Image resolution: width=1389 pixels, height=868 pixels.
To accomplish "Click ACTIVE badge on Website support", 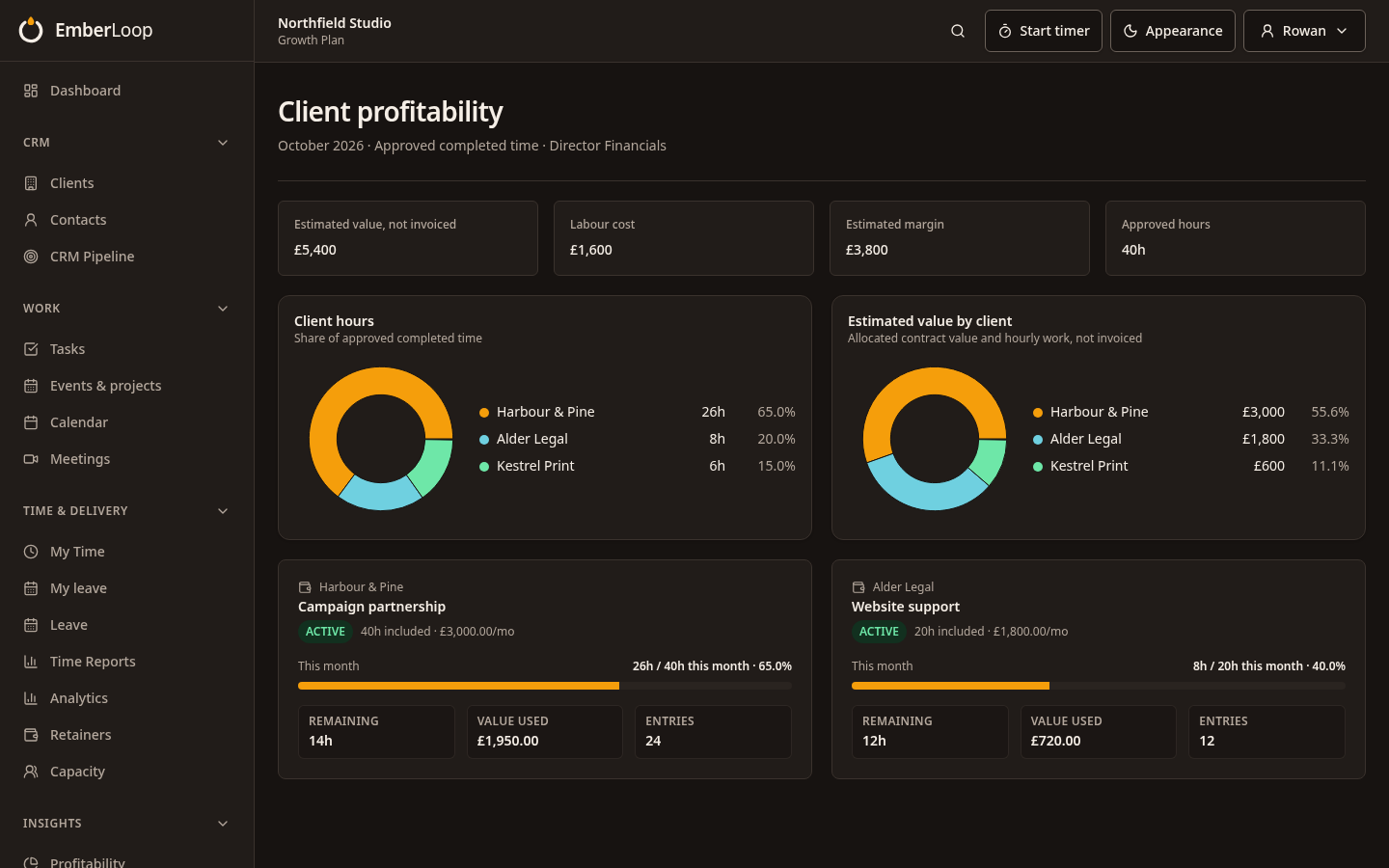I will (879, 632).
